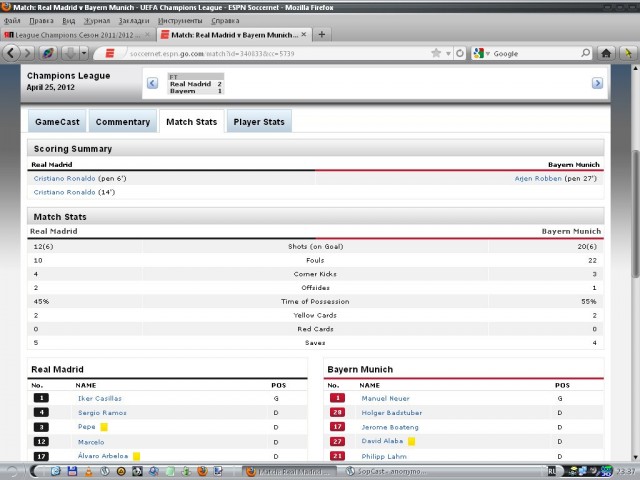
Task: Open the Правка menu
Action: coord(41,20)
